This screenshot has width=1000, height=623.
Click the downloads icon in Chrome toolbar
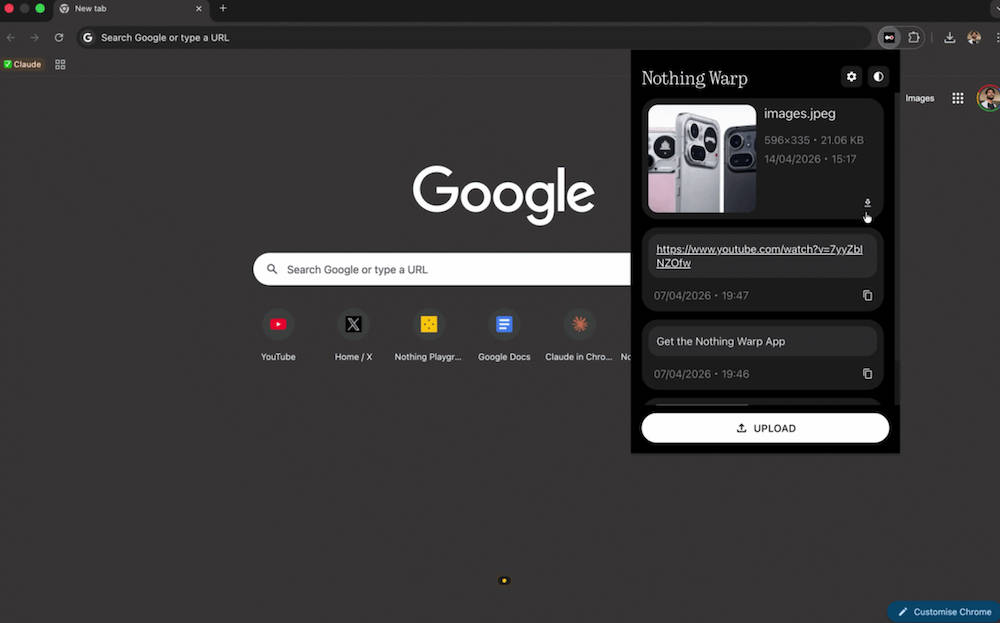(x=948, y=37)
